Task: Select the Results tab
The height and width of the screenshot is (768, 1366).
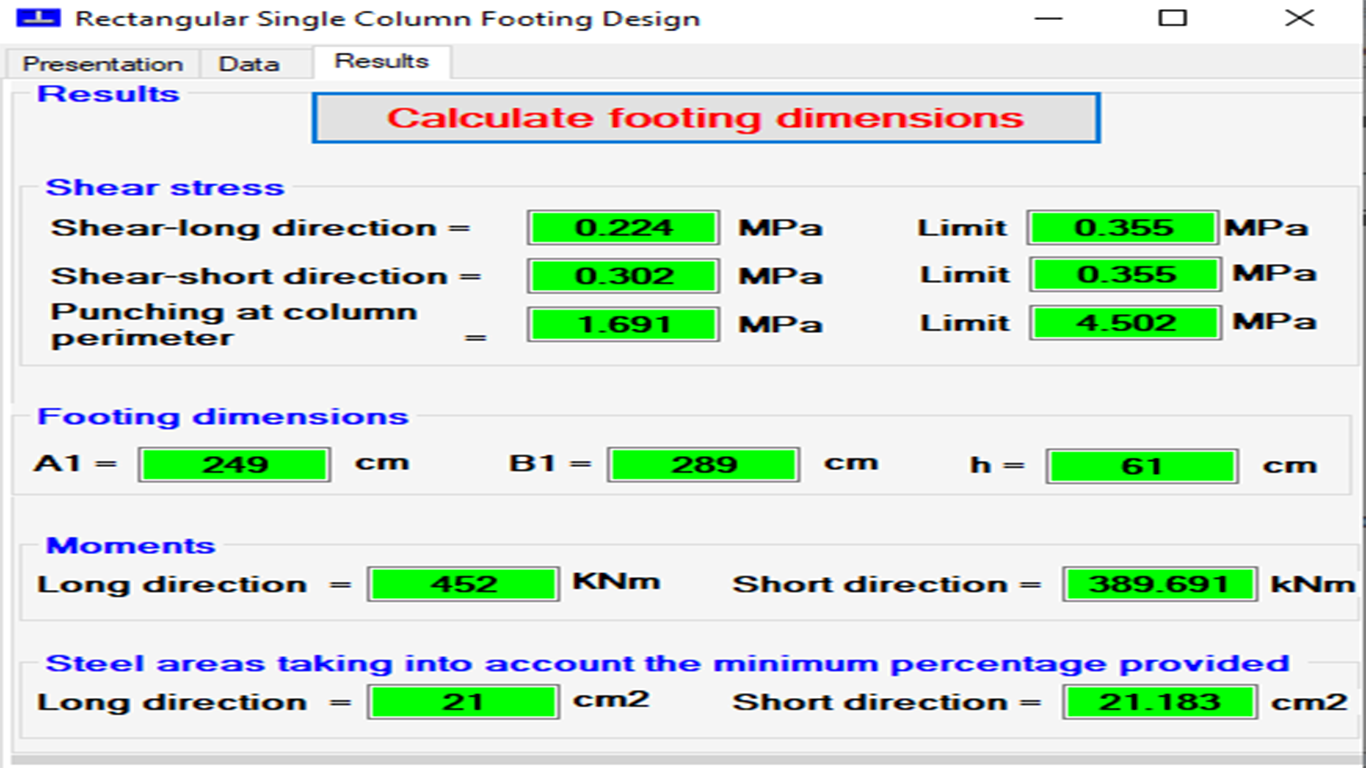Action: [x=382, y=61]
